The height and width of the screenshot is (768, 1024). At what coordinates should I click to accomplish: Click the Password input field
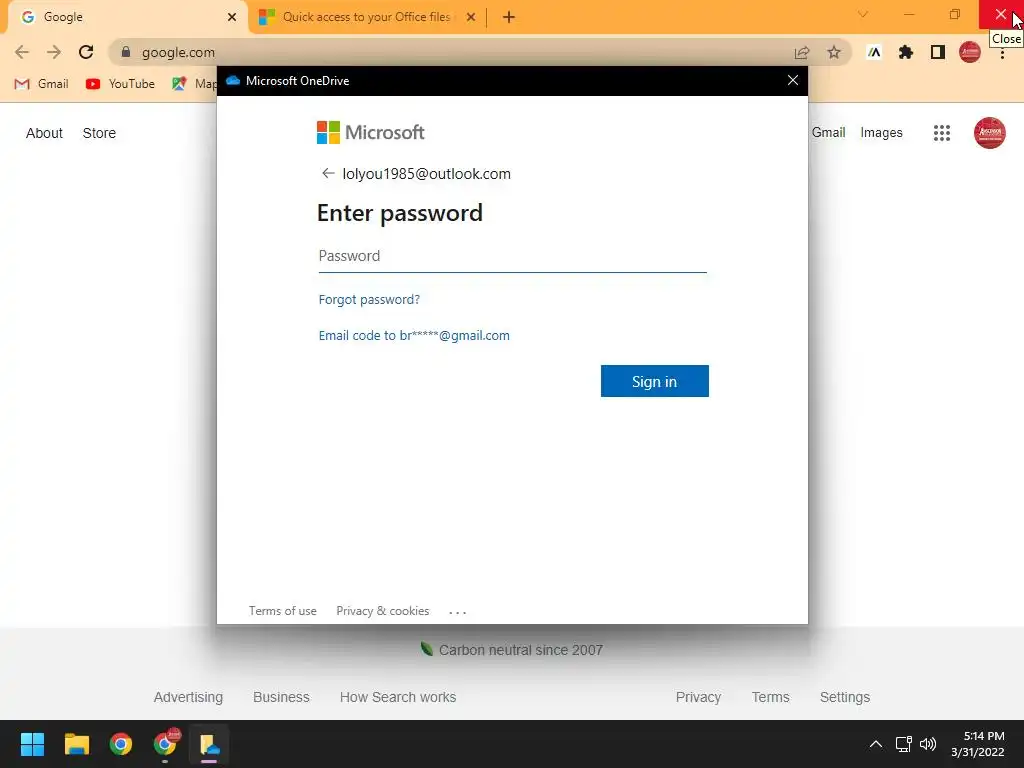pos(512,256)
